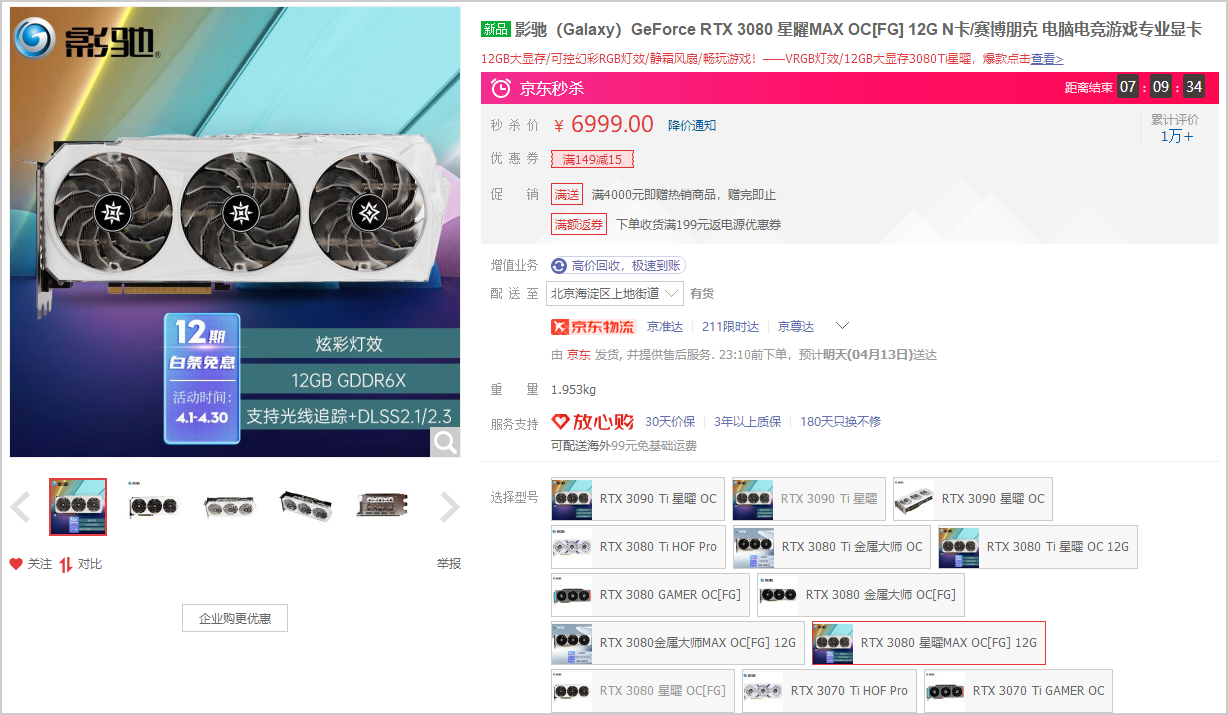
Task: Click the ￥6999.00 price text
Action: point(604,125)
